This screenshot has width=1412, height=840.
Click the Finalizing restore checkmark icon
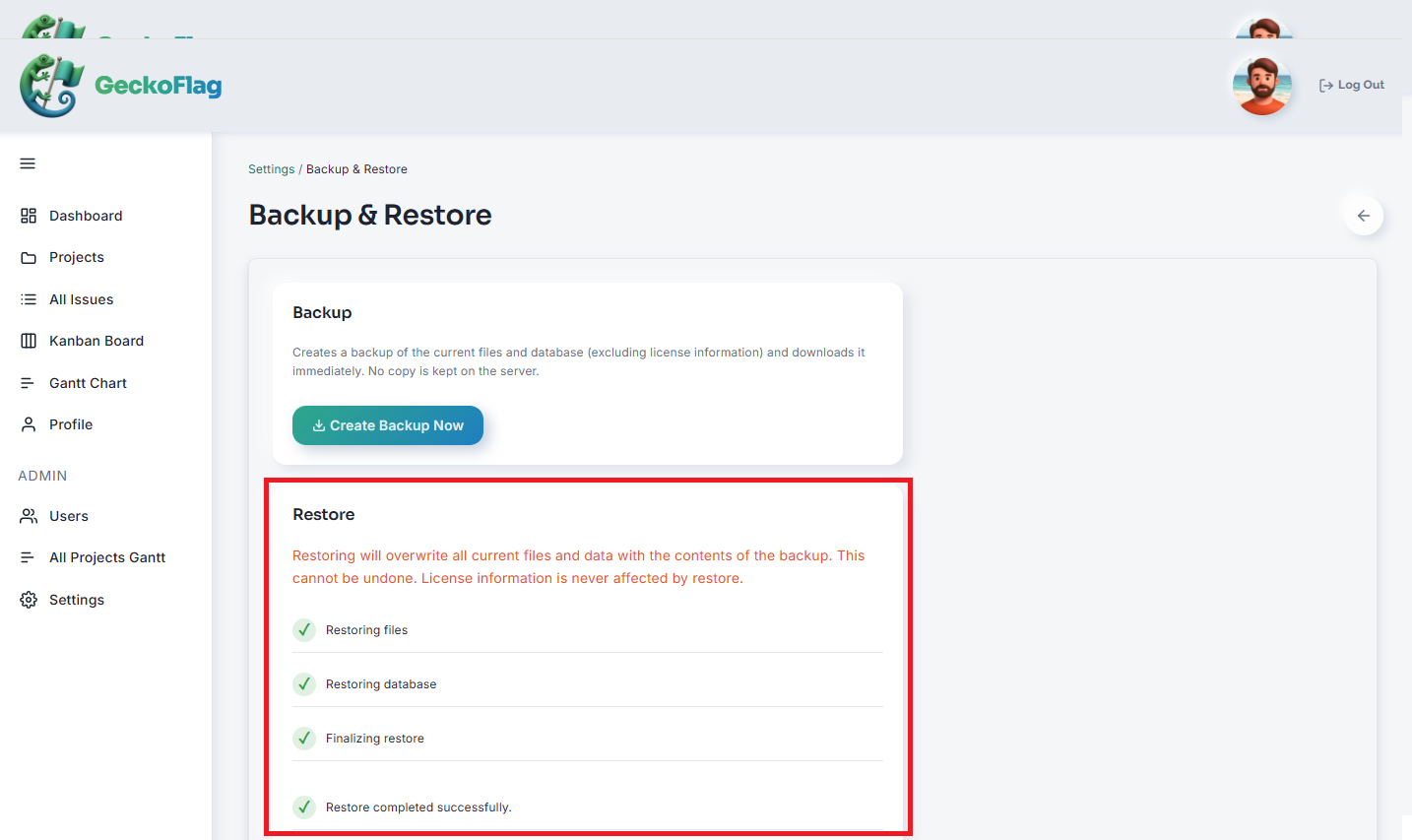point(304,739)
